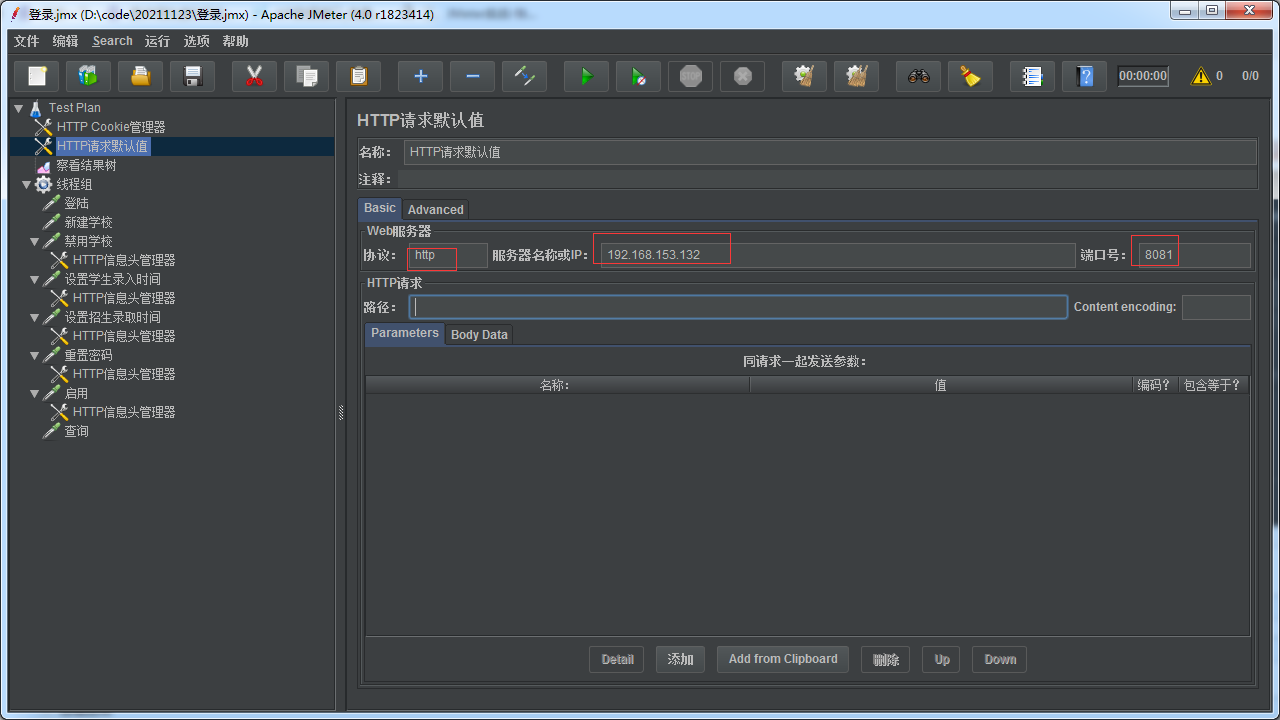Open the 帮助 menu

click(x=236, y=41)
